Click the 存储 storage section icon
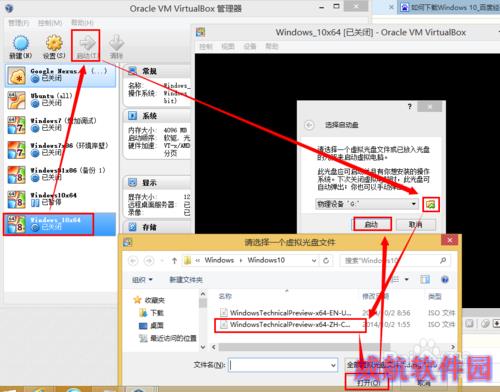 pos(133,227)
